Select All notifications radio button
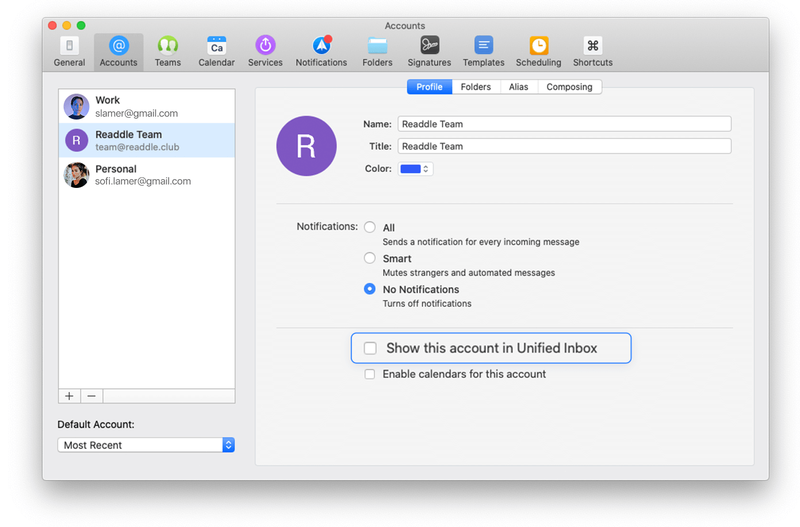 coord(370,227)
